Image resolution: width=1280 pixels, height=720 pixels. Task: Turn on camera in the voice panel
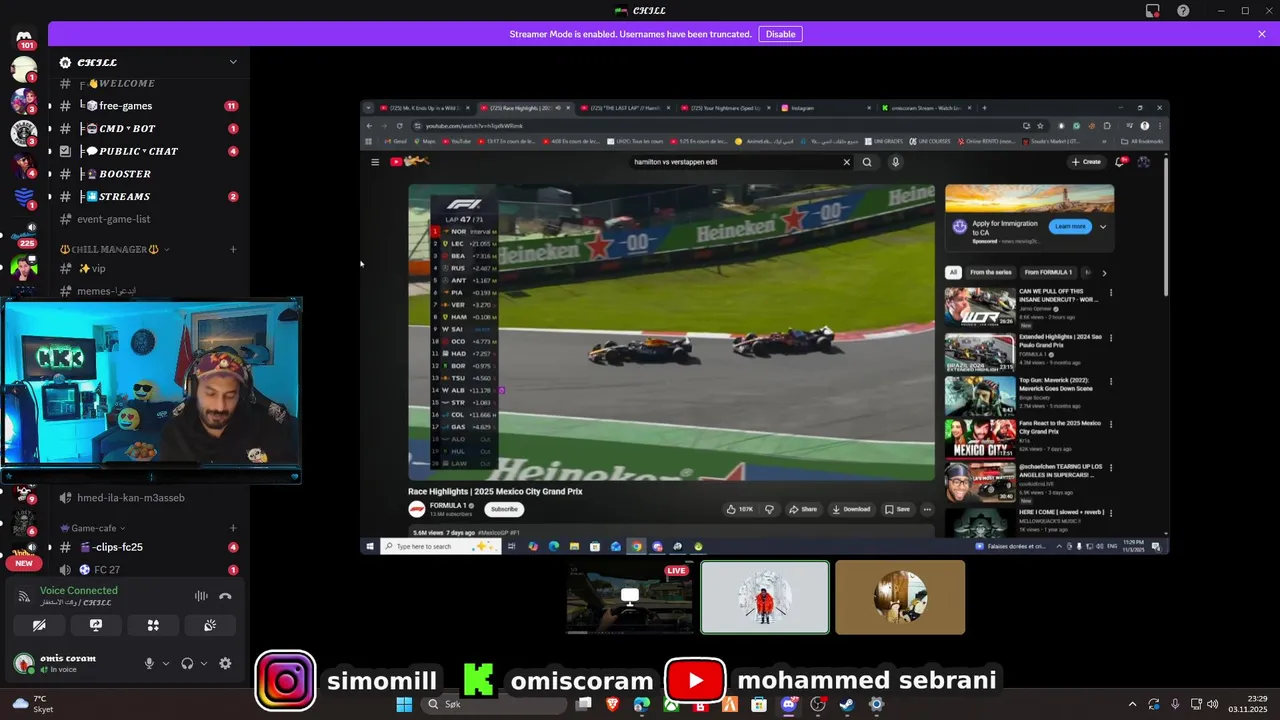coord(39,625)
